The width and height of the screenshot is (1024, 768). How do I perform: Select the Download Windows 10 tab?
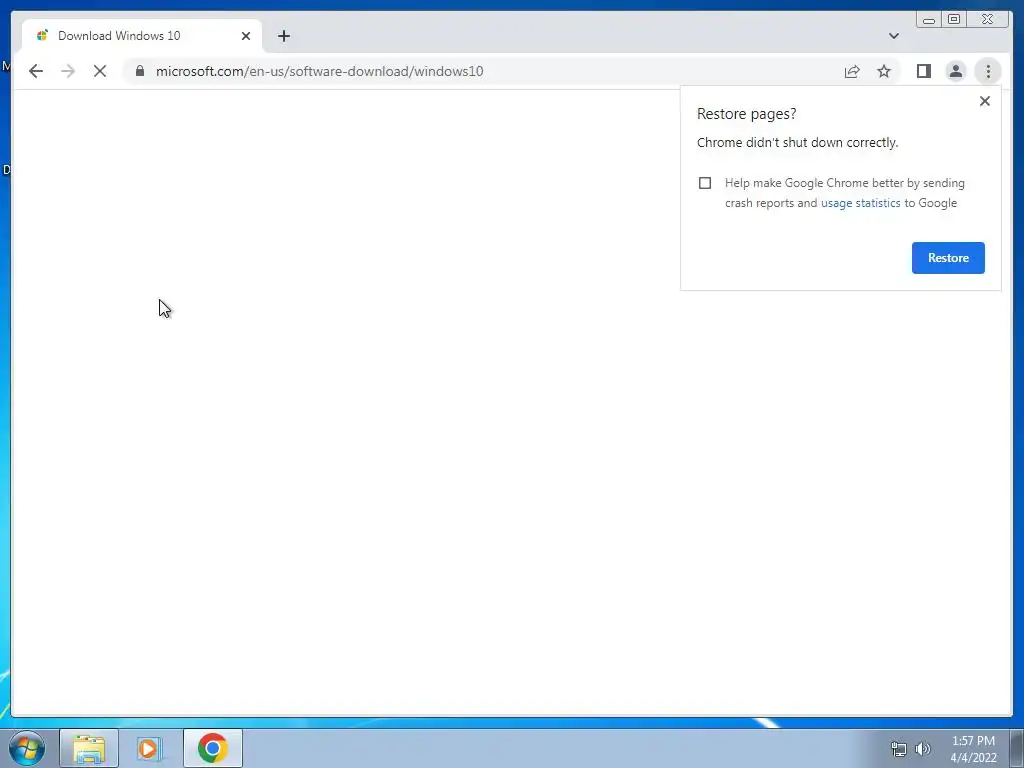tap(142, 36)
